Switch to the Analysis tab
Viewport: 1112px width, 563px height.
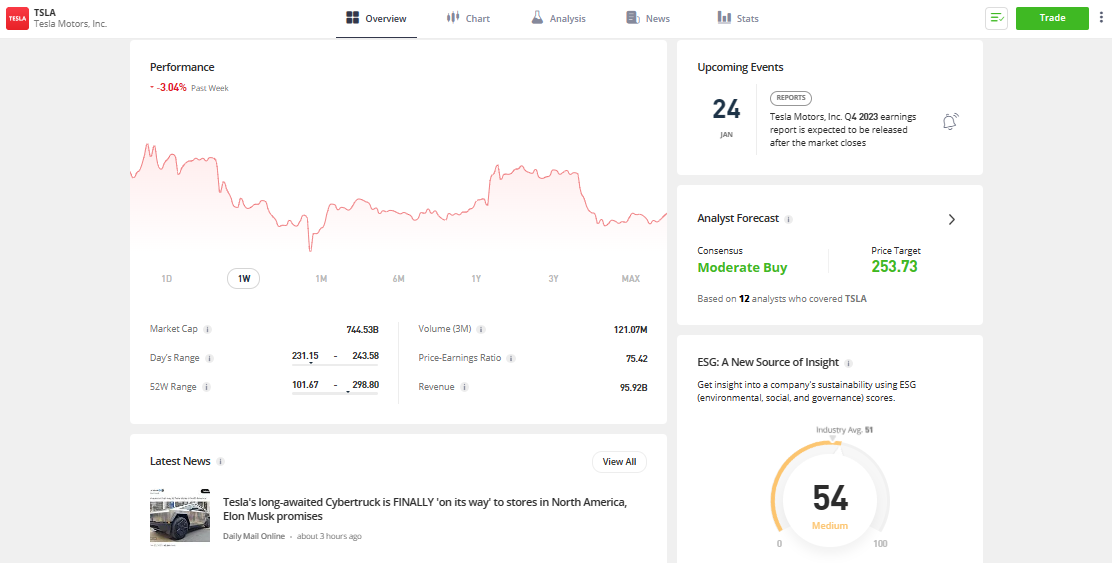click(558, 18)
